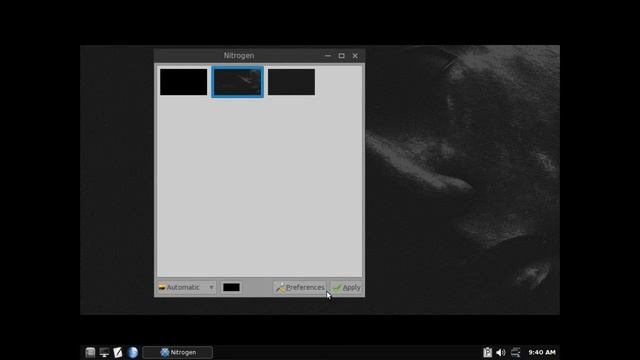Select the third dark gray wallpaper thumbnail
This screenshot has width=640, height=360.
(x=291, y=82)
